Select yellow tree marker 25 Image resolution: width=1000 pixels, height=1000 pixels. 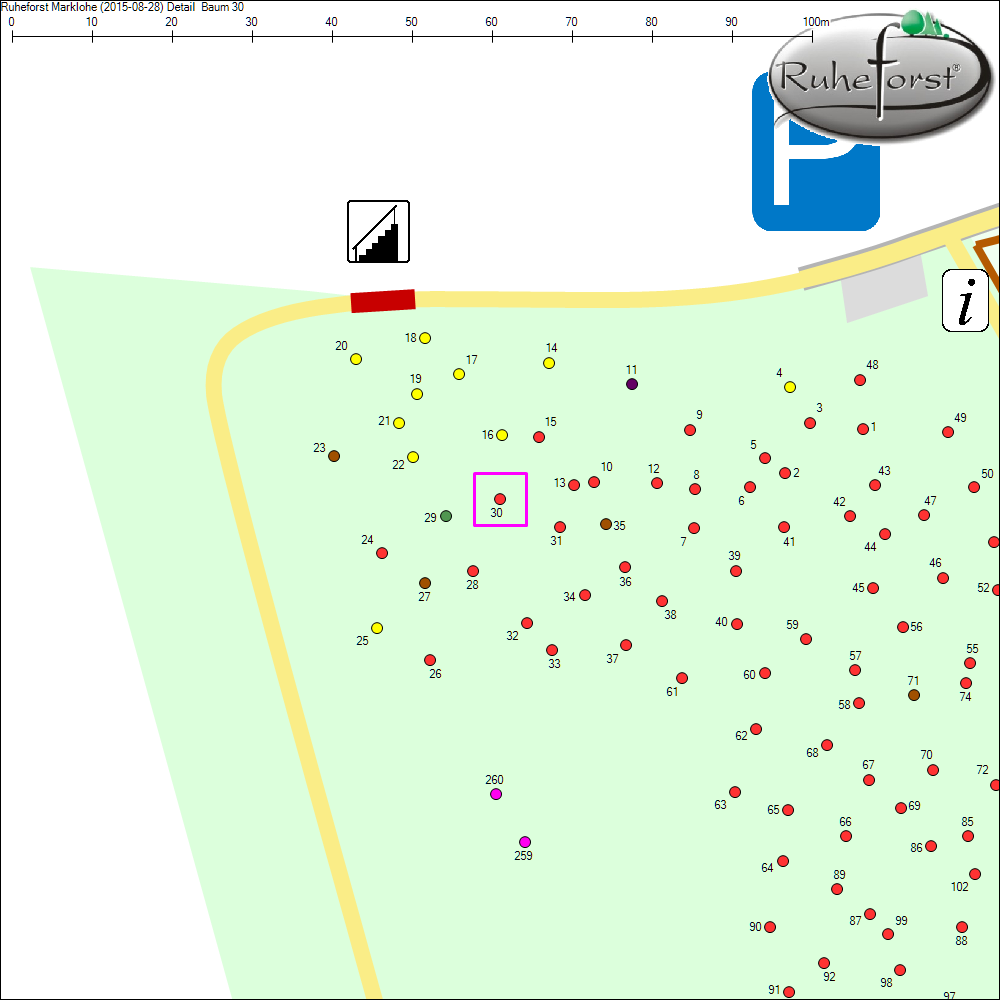click(x=377, y=628)
